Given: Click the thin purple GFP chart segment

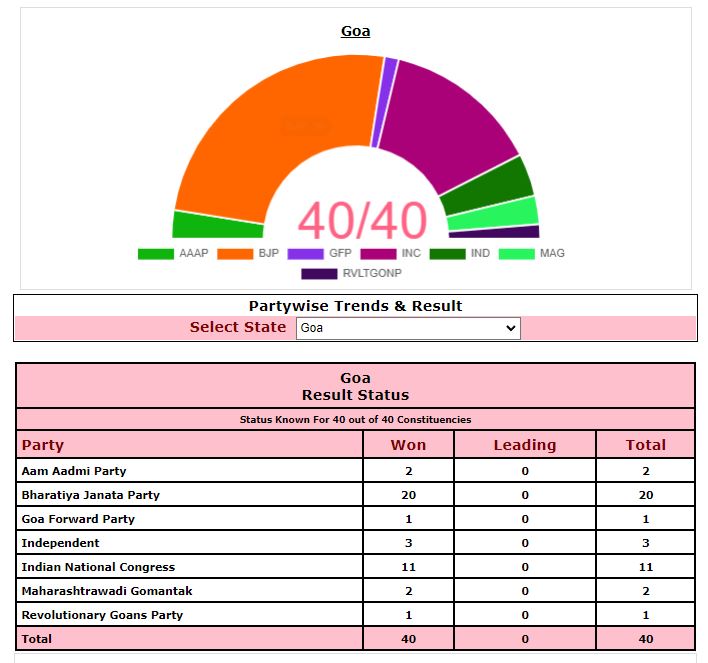Looking at the screenshot, I should pyautogui.click(x=384, y=104).
